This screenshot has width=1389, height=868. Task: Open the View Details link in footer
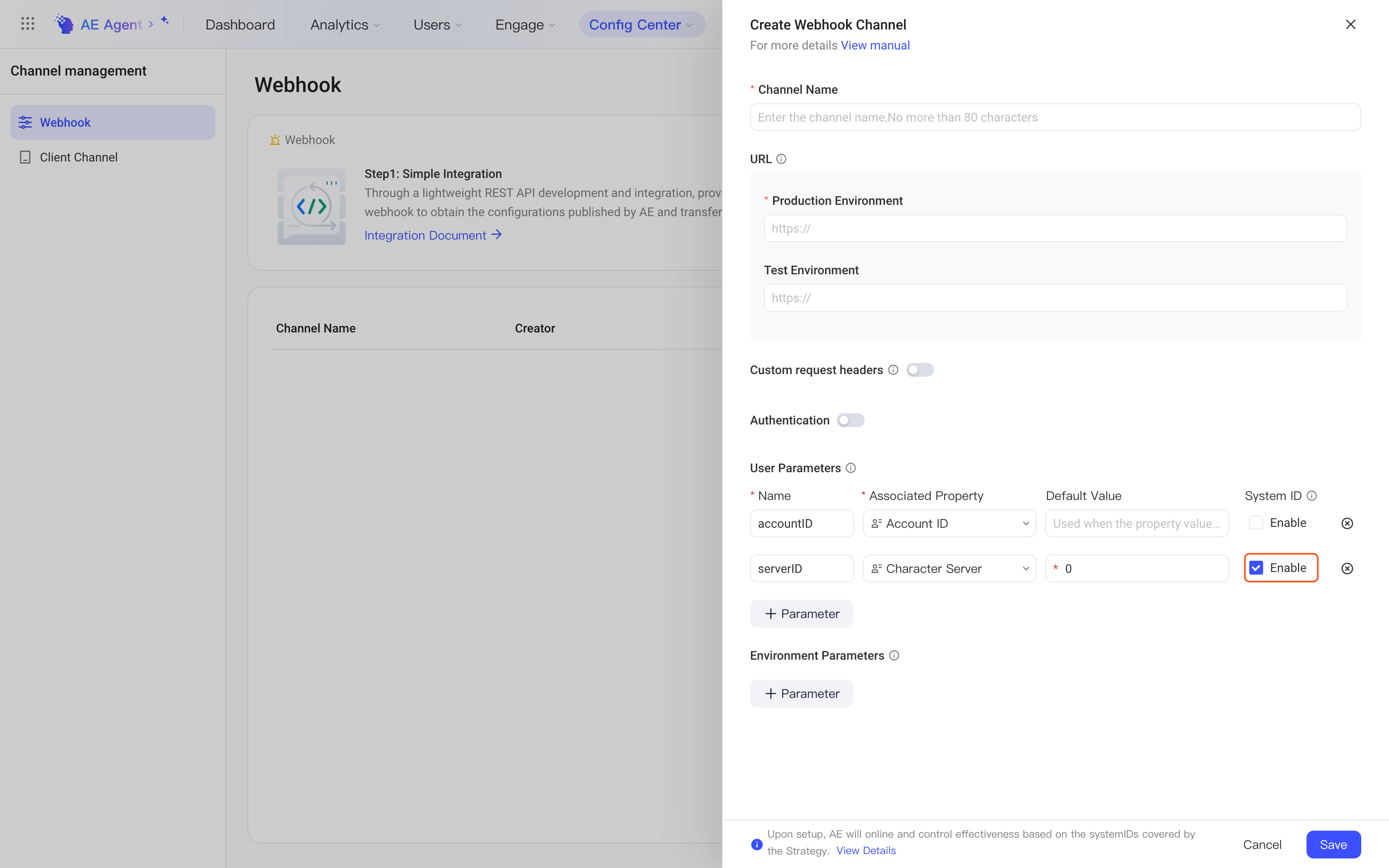coord(866,850)
